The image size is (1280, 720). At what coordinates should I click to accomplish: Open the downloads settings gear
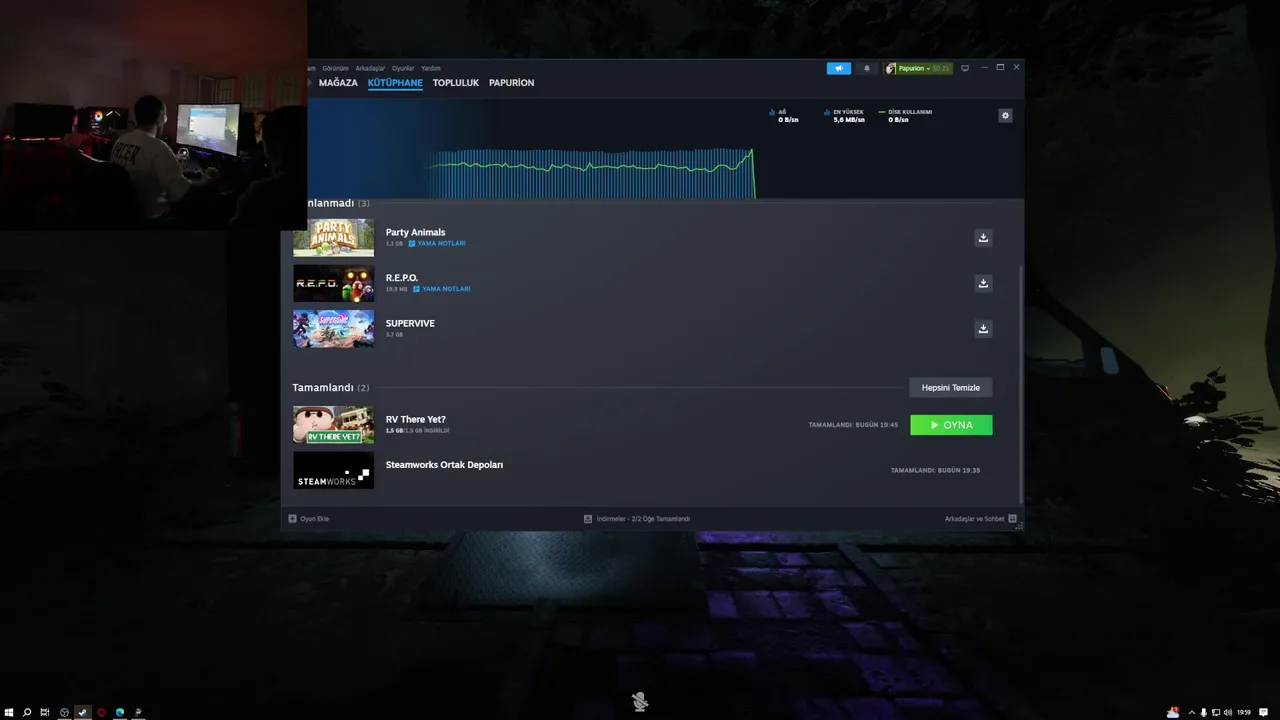tap(1005, 116)
